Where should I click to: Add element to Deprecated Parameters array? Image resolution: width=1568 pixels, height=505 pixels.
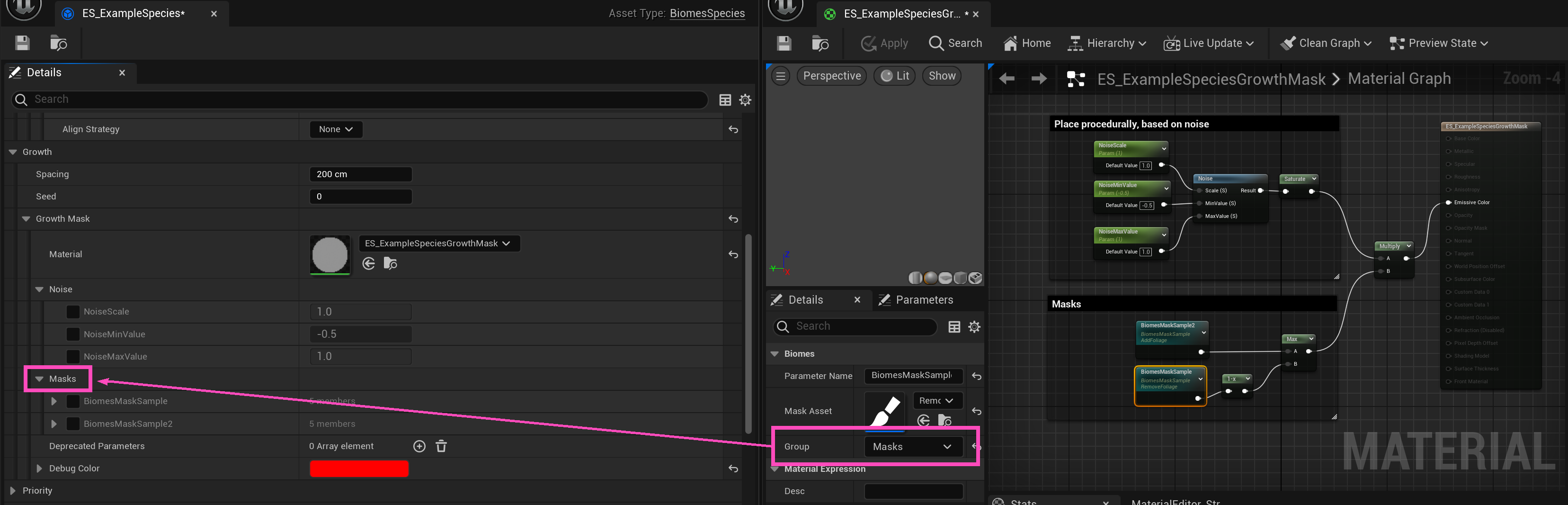pos(419,447)
